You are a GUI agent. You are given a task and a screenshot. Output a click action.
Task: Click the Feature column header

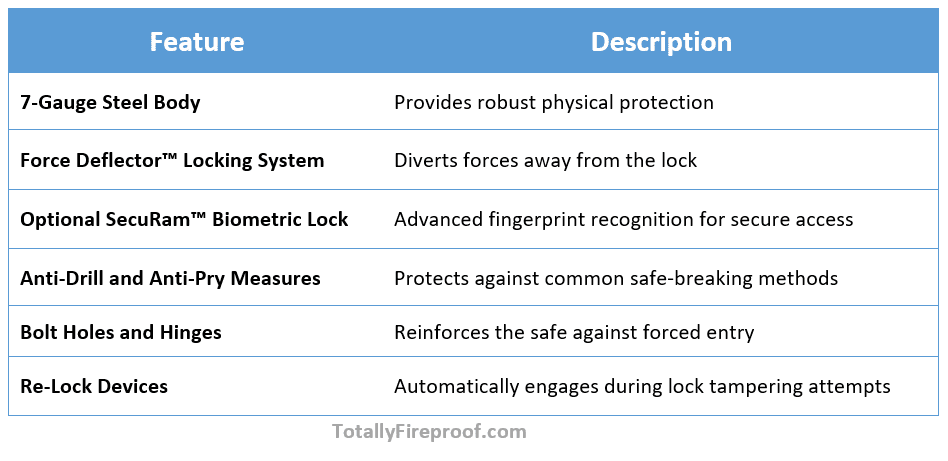coord(197,42)
